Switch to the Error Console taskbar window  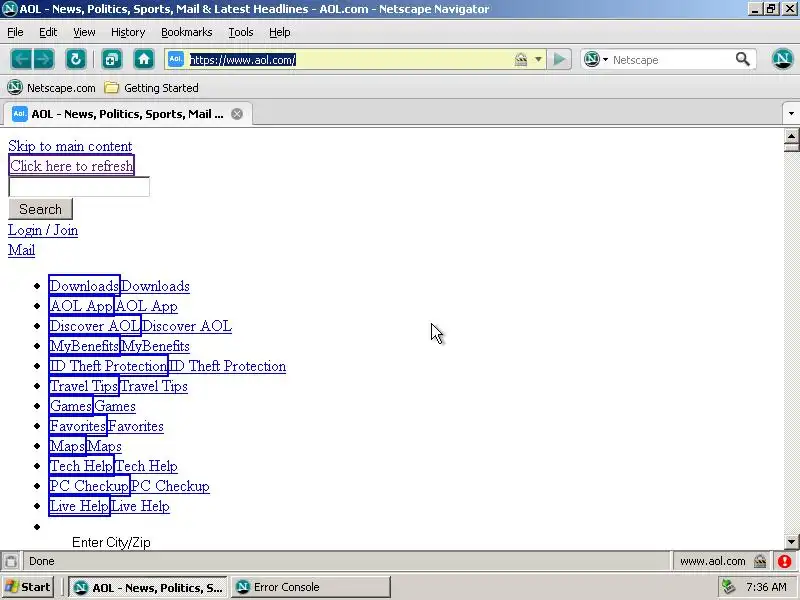[311, 587]
